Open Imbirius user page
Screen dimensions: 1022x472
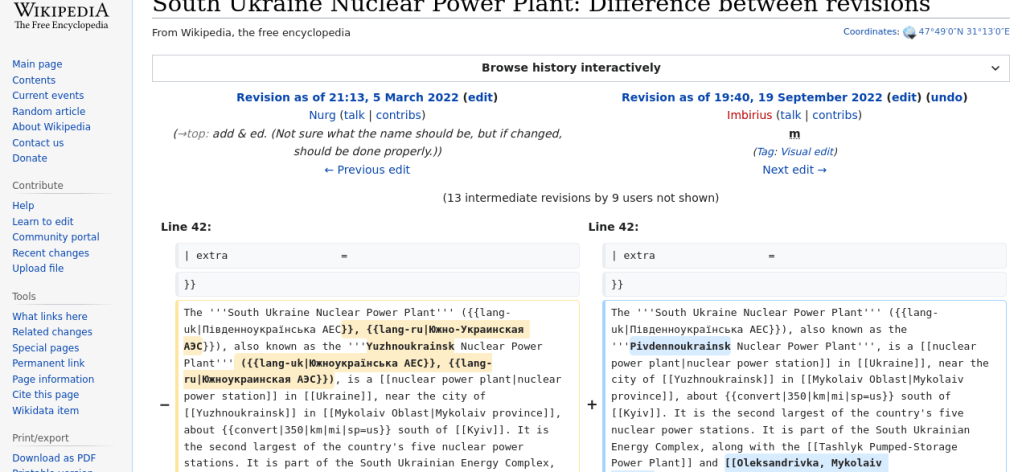pos(749,115)
